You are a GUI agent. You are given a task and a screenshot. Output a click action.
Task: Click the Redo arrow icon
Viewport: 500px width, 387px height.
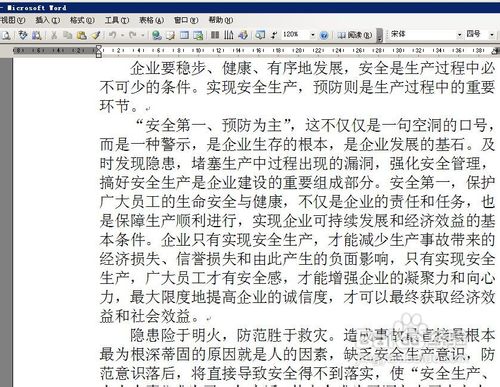(x=133, y=35)
